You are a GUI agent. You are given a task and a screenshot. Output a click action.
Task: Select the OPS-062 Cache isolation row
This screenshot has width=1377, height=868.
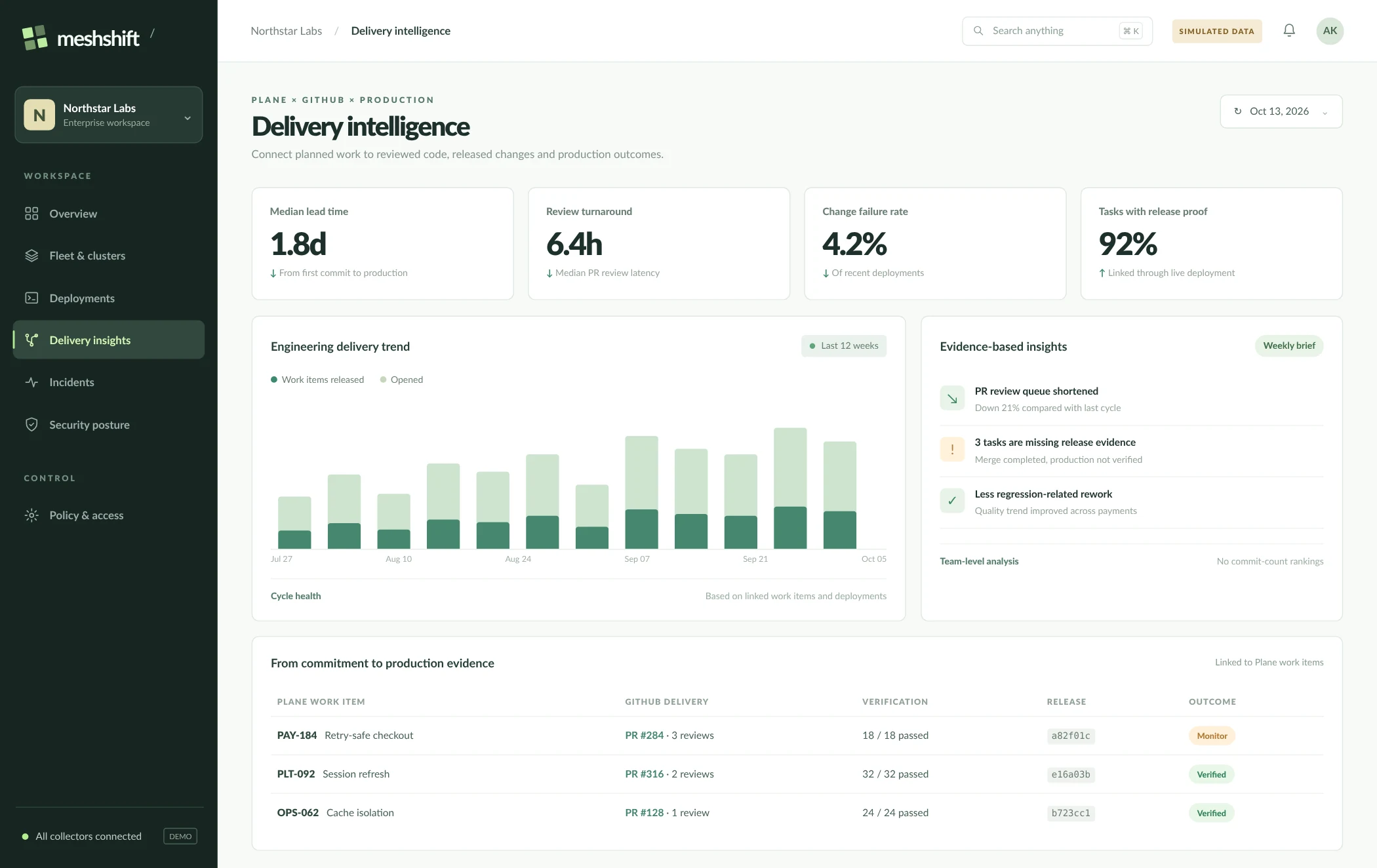coord(797,813)
